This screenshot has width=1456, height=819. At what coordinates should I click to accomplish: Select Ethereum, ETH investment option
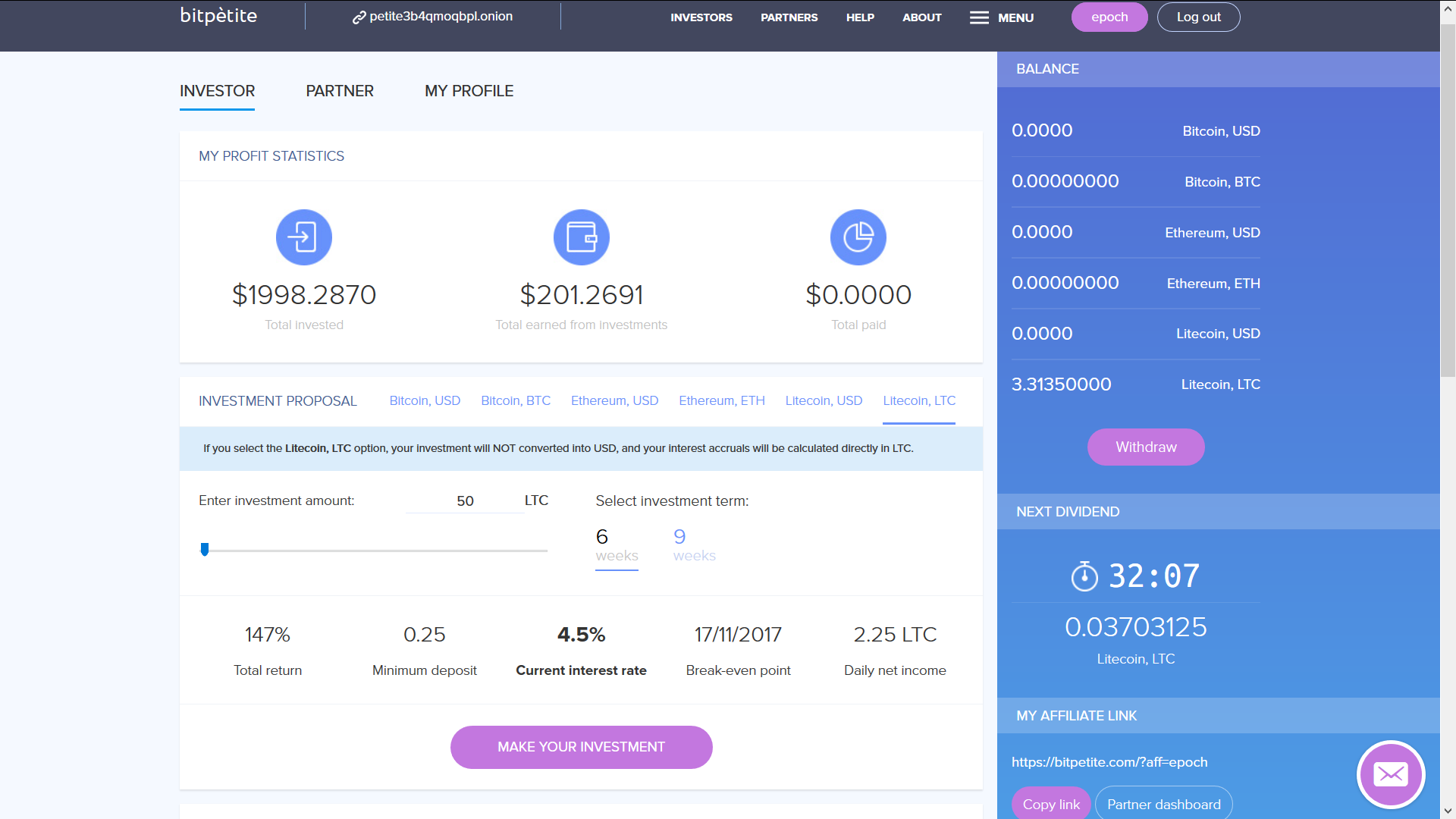point(722,400)
